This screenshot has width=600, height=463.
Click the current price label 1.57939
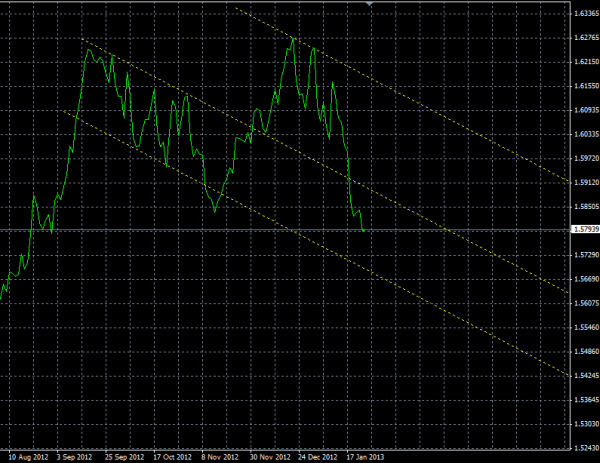pyautogui.click(x=585, y=229)
